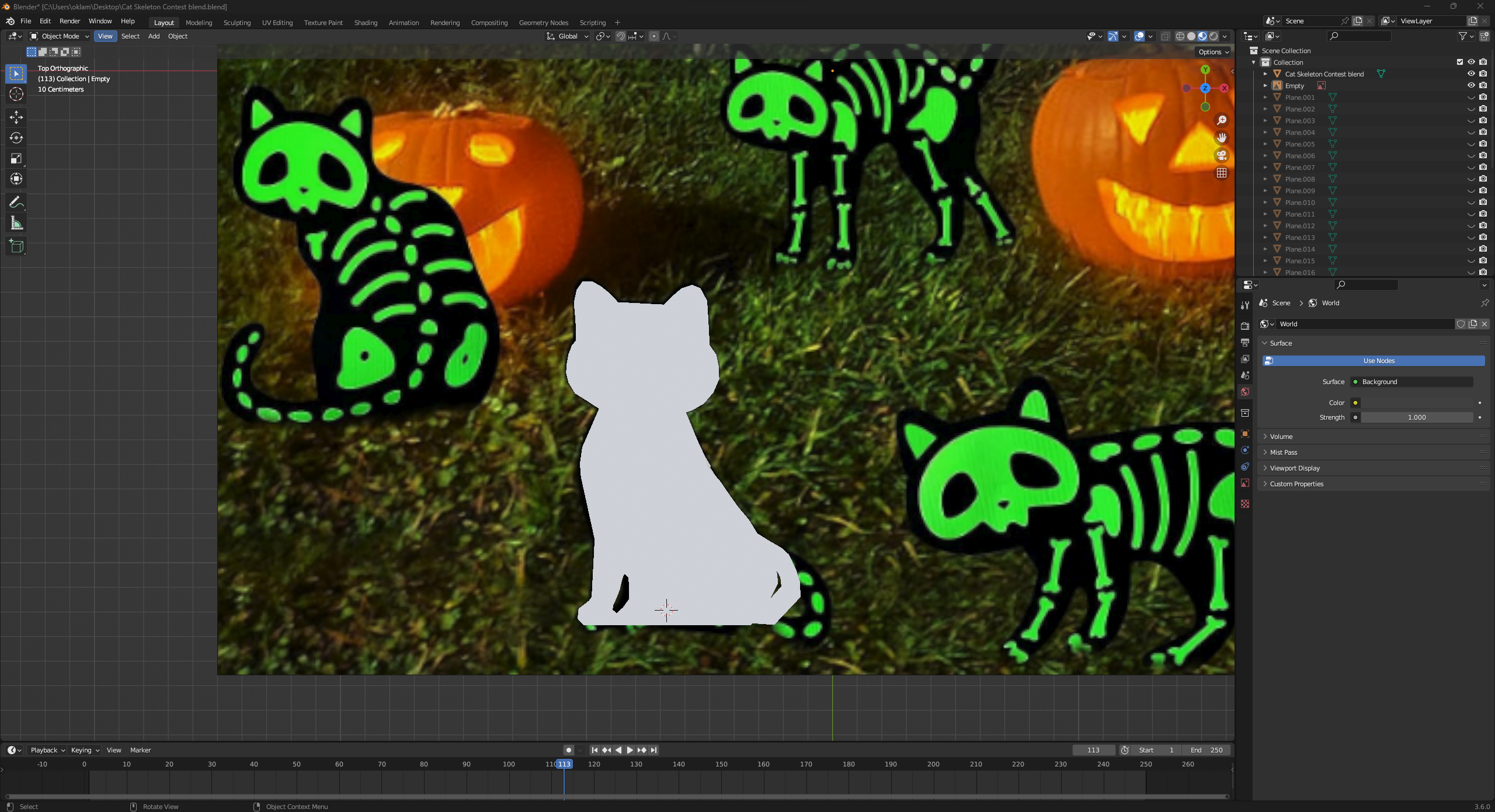Choose the Add Cube tool

pos(16,246)
